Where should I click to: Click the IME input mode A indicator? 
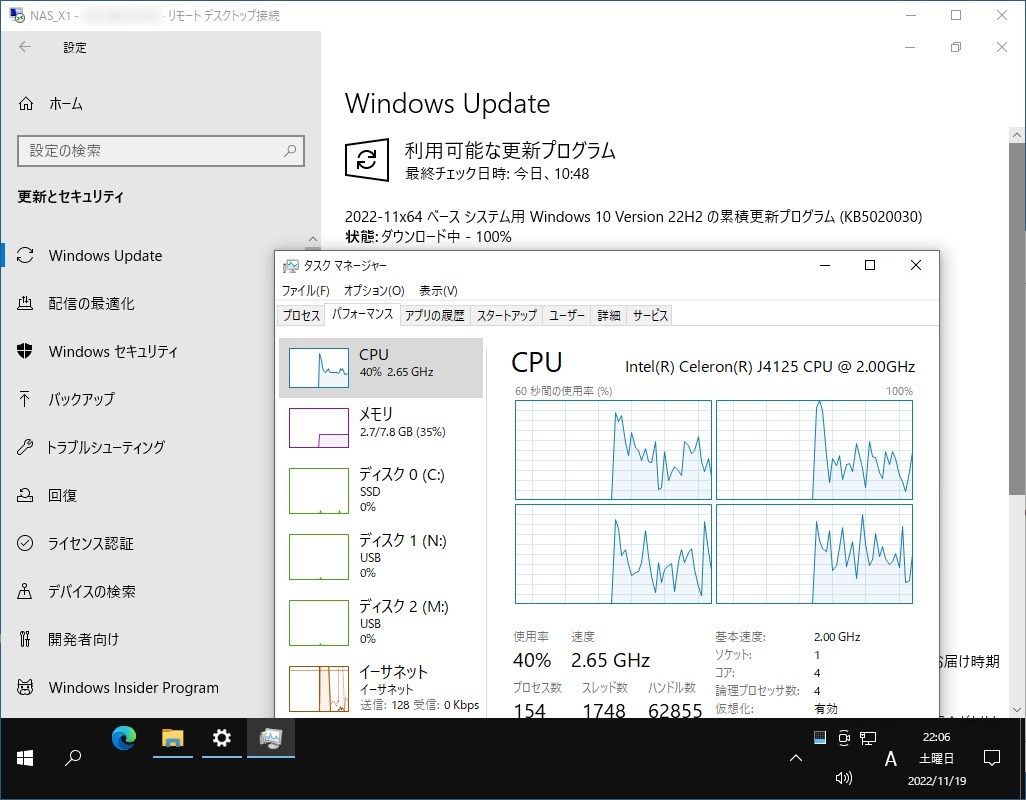click(x=891, y=759)
